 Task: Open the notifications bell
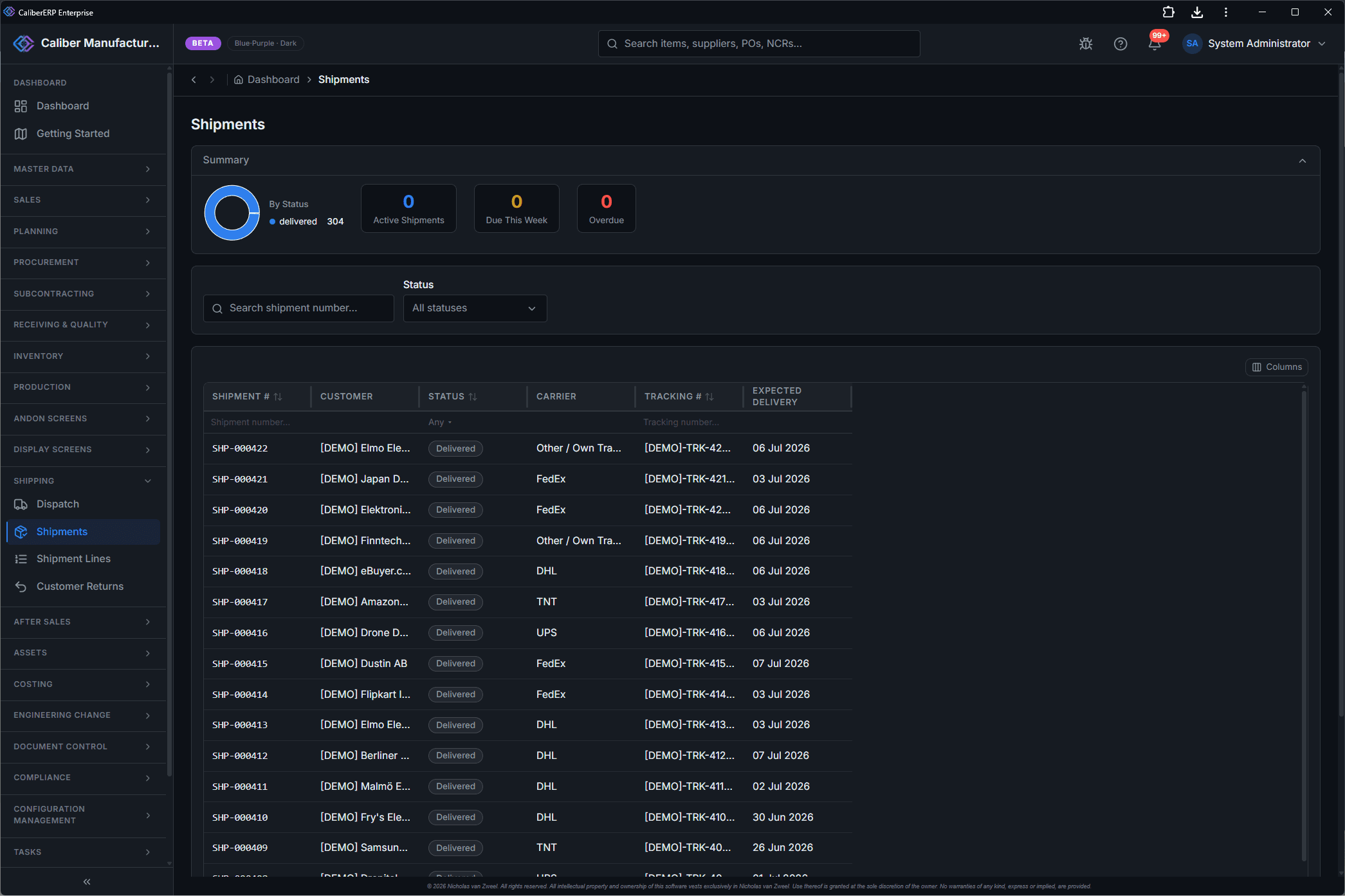point(1155,44)
